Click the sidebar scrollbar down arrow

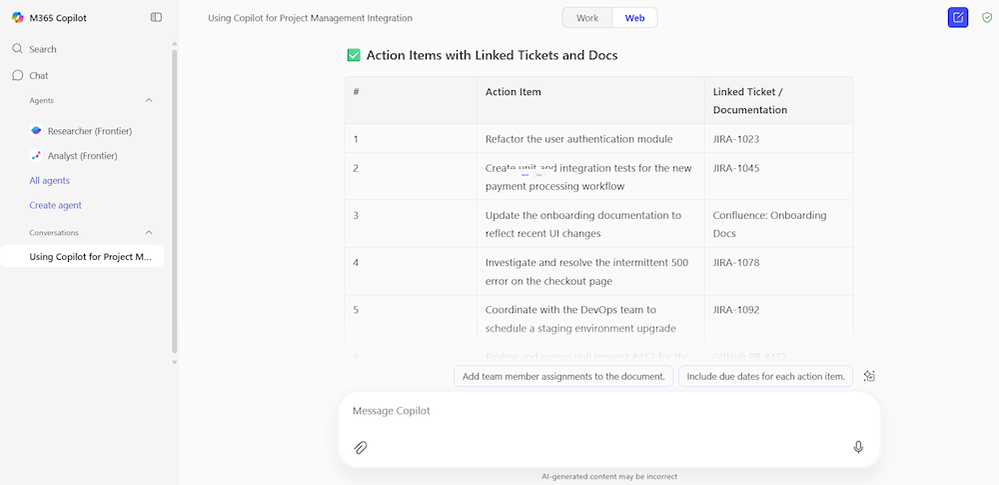tap(175, 363)
